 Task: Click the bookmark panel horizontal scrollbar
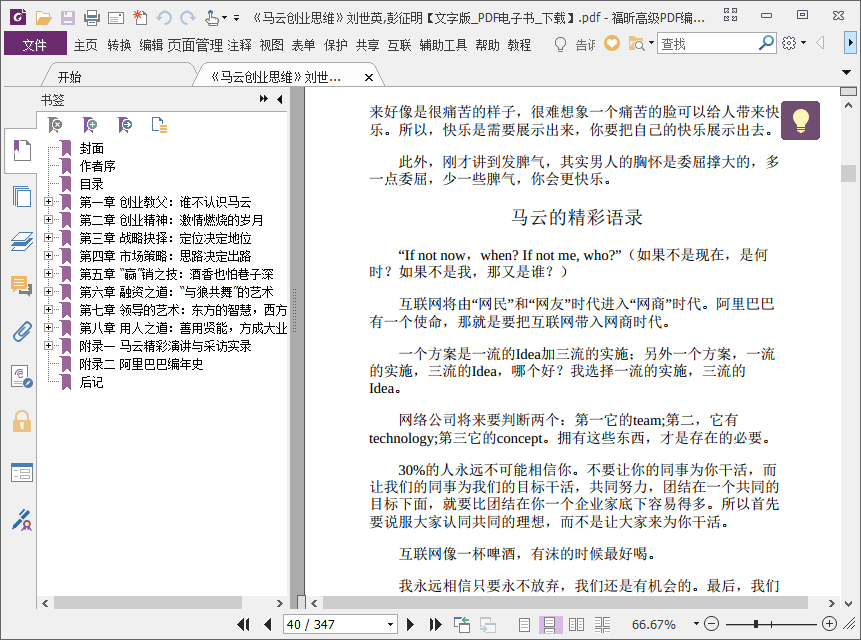pyautogui.click(x=148, y=603)
